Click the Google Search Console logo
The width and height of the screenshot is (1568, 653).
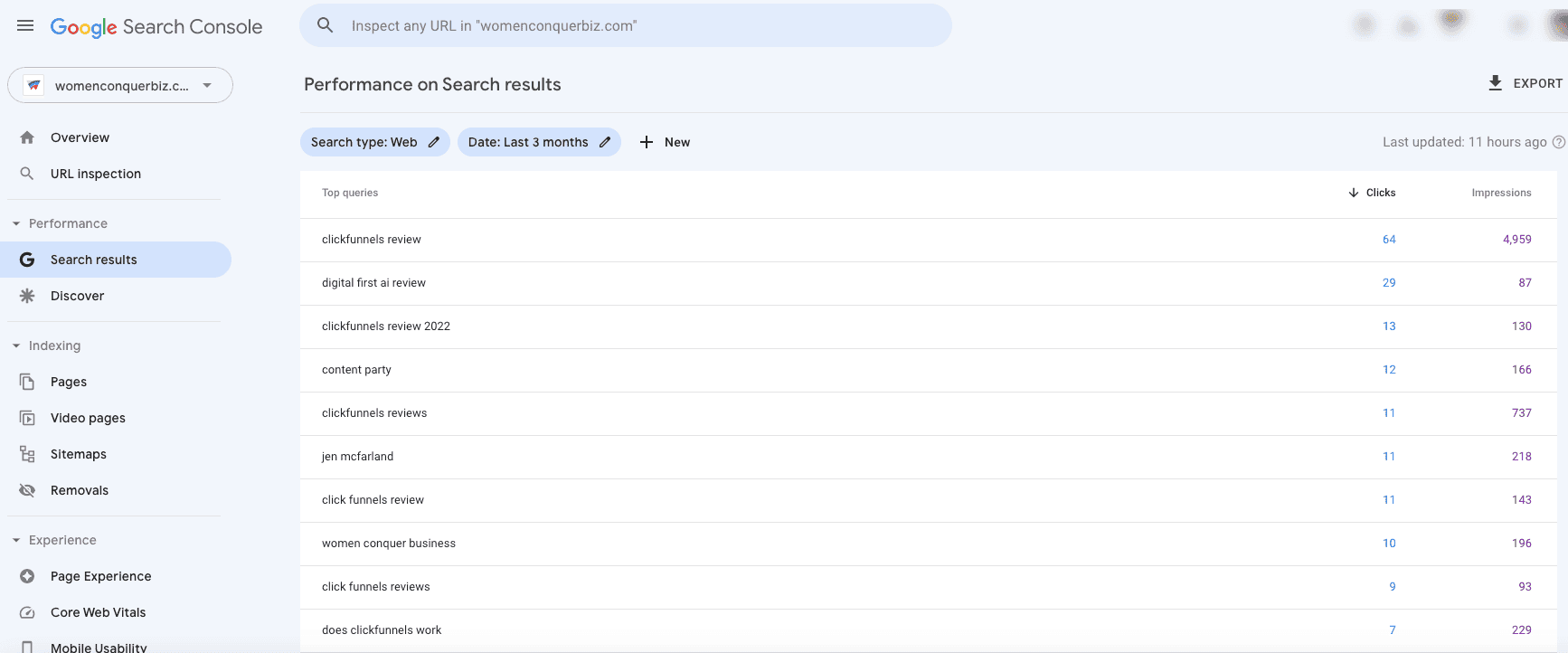[x=156, y=27]
